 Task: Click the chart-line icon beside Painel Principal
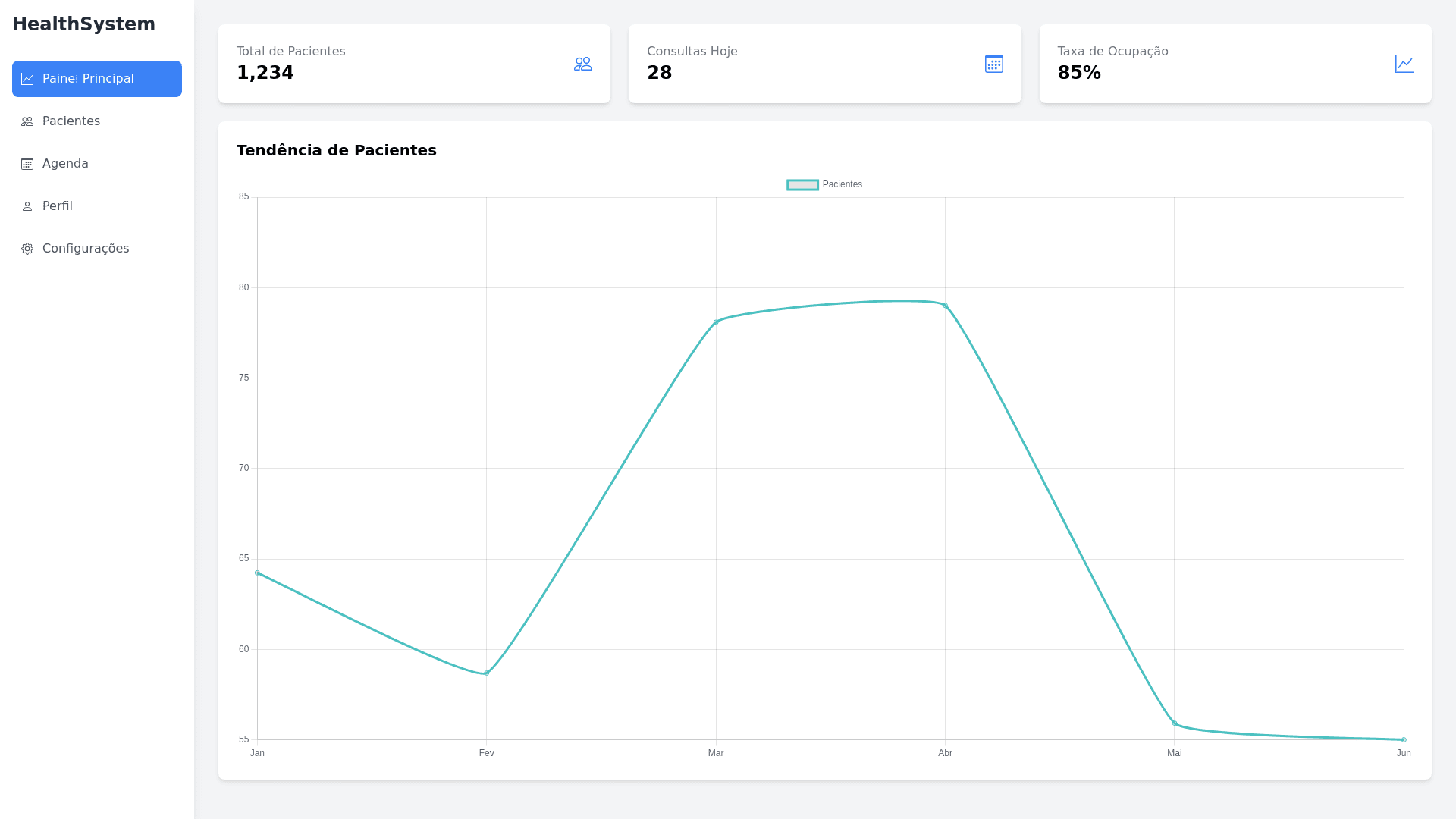[x=27, y=79]
